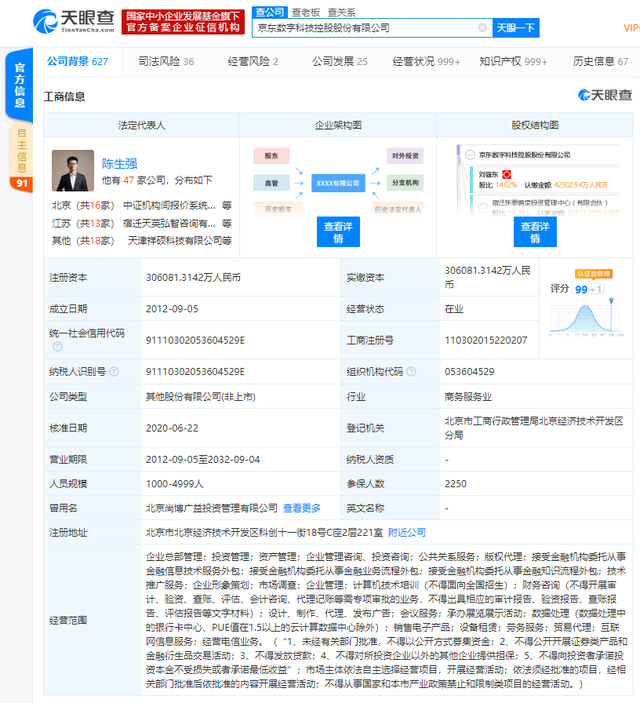Click the 认证后获得 badge
Image resolution: width=640 pixels, height=703 pixels.
(593, 273)
